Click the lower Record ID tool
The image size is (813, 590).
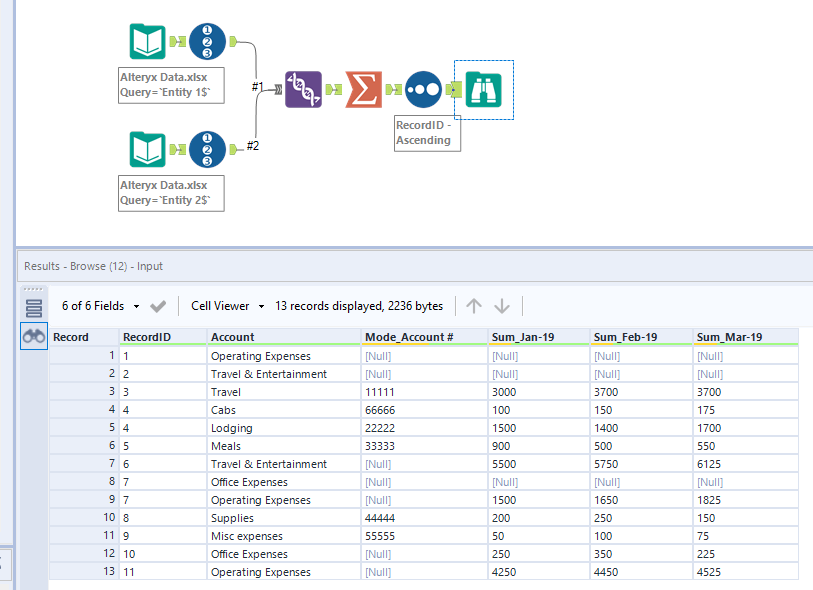point(207,149)
